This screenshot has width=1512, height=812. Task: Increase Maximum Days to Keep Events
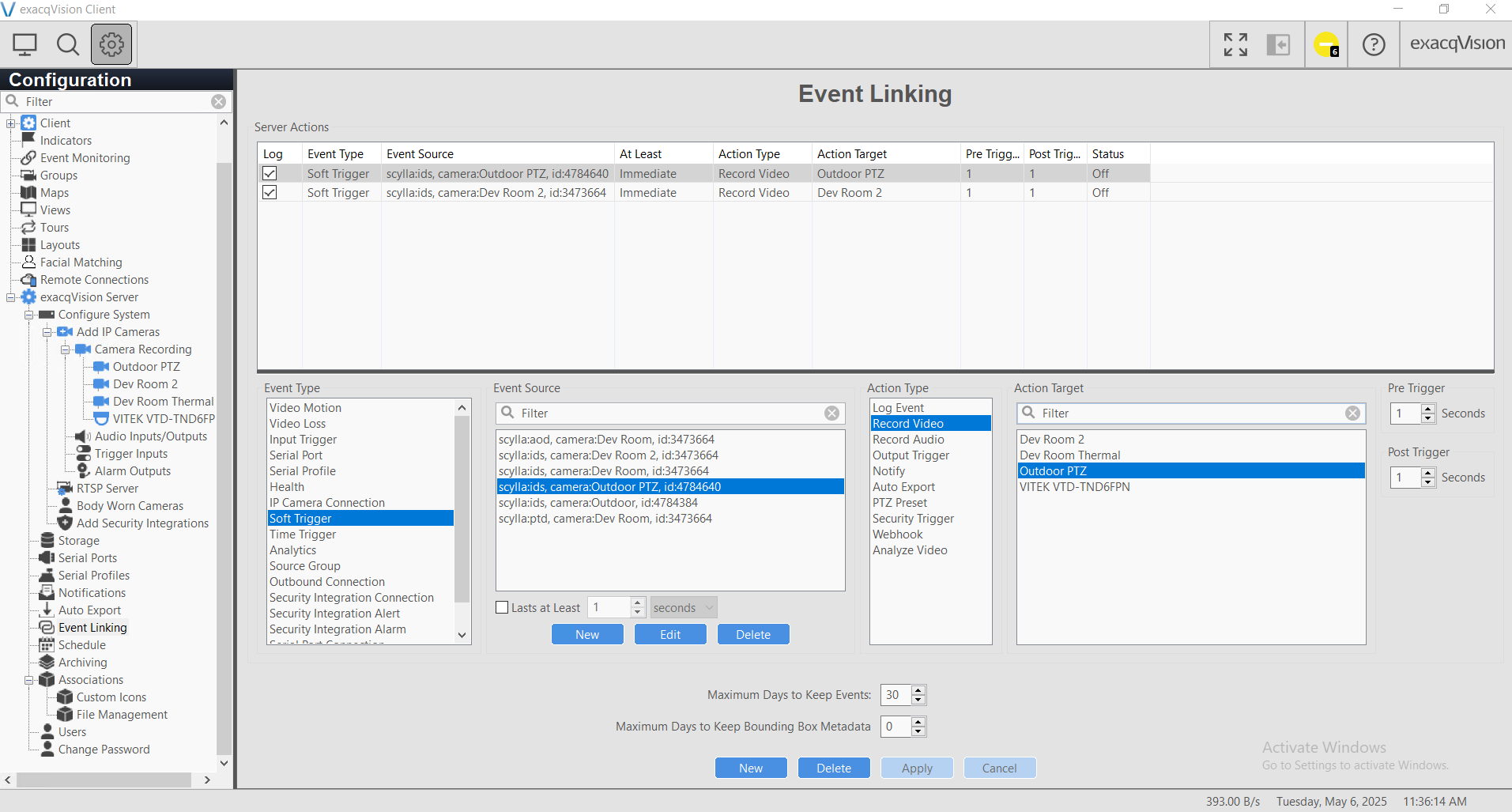918,690
